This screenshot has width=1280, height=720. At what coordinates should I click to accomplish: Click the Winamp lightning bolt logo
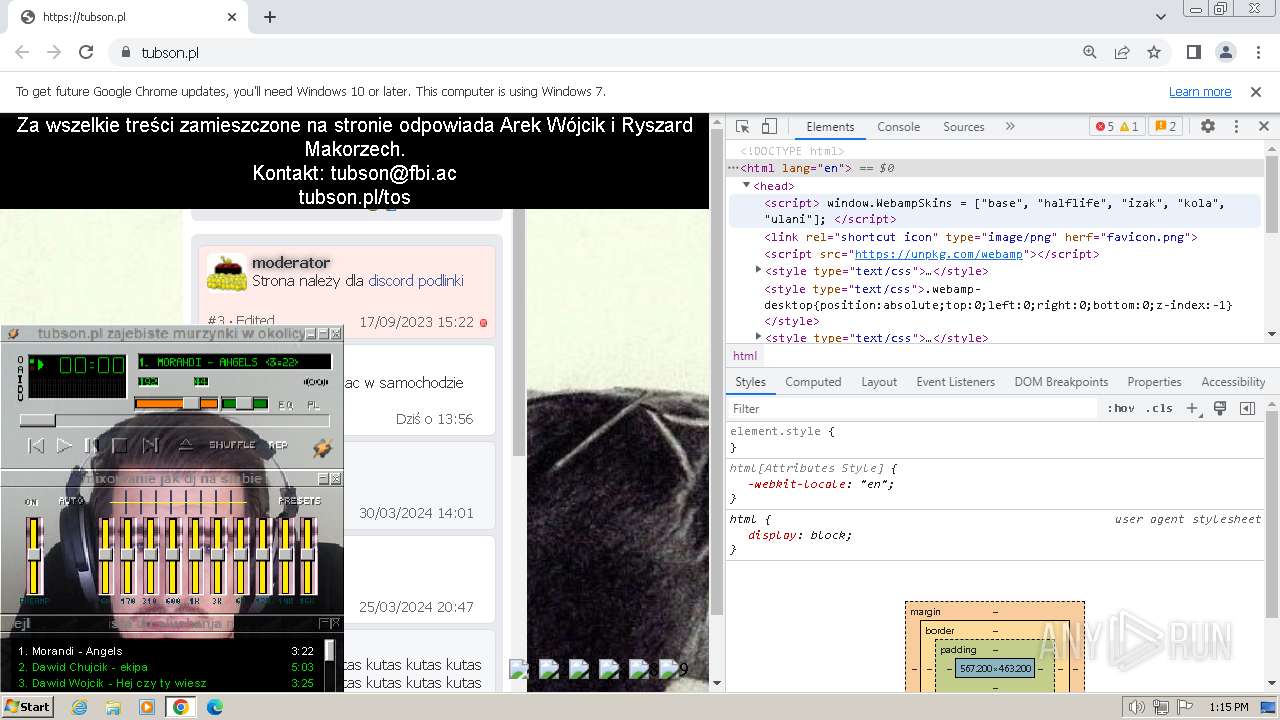coord(322,449)
